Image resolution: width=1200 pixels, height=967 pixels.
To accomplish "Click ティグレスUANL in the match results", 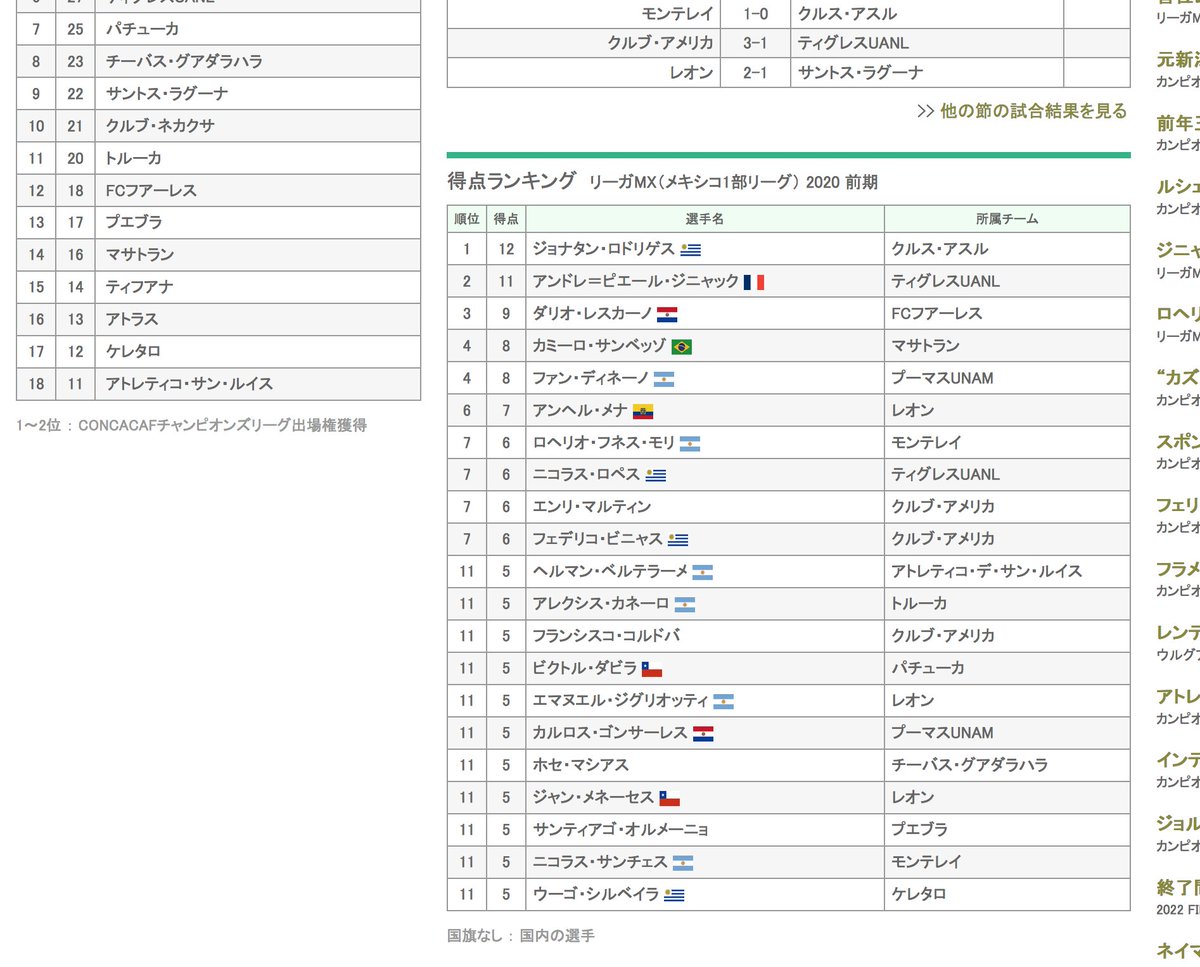I will click(853, 43).
